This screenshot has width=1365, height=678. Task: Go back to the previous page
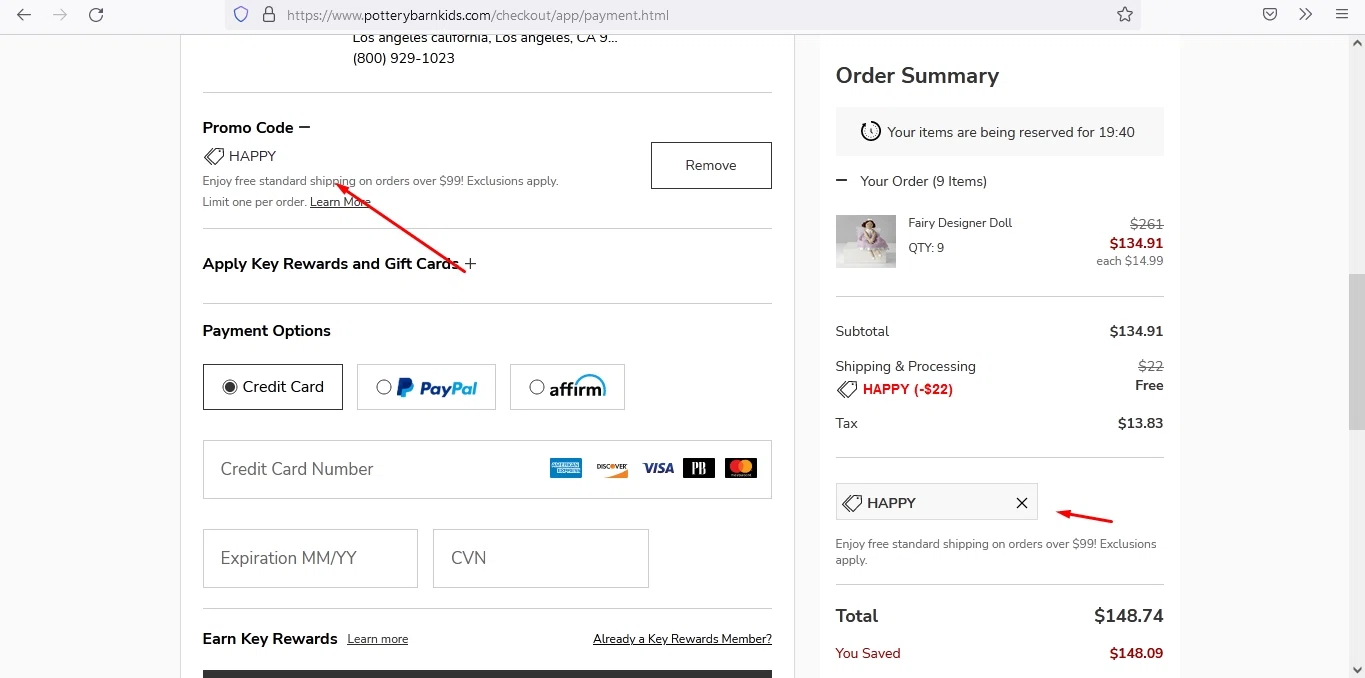click(x=24, y=15)
